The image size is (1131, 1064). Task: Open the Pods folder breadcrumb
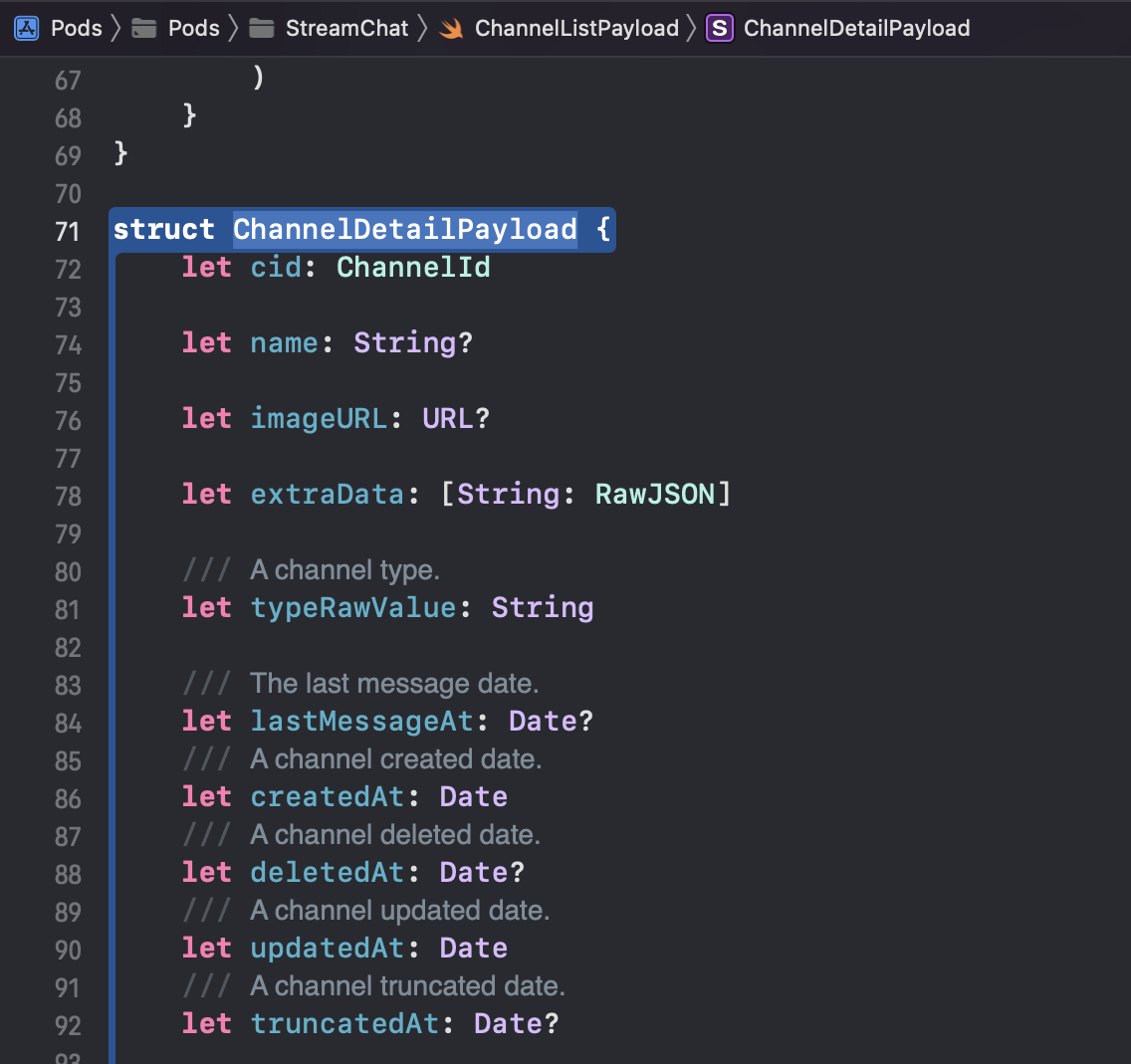click(x=193, y=28)
